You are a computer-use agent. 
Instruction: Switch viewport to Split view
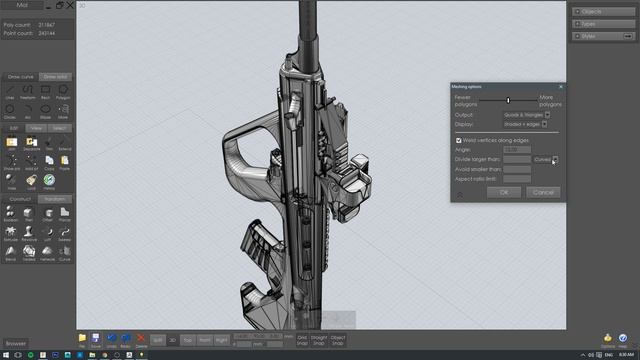tap(158, 340)
